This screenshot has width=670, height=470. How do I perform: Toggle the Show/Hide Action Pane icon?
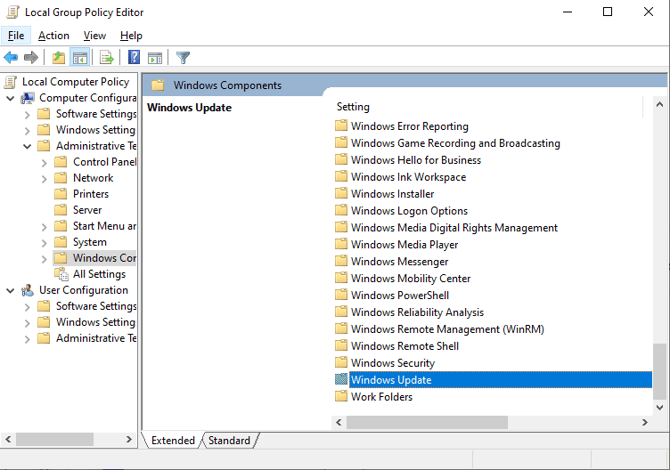tap(155, 57)
